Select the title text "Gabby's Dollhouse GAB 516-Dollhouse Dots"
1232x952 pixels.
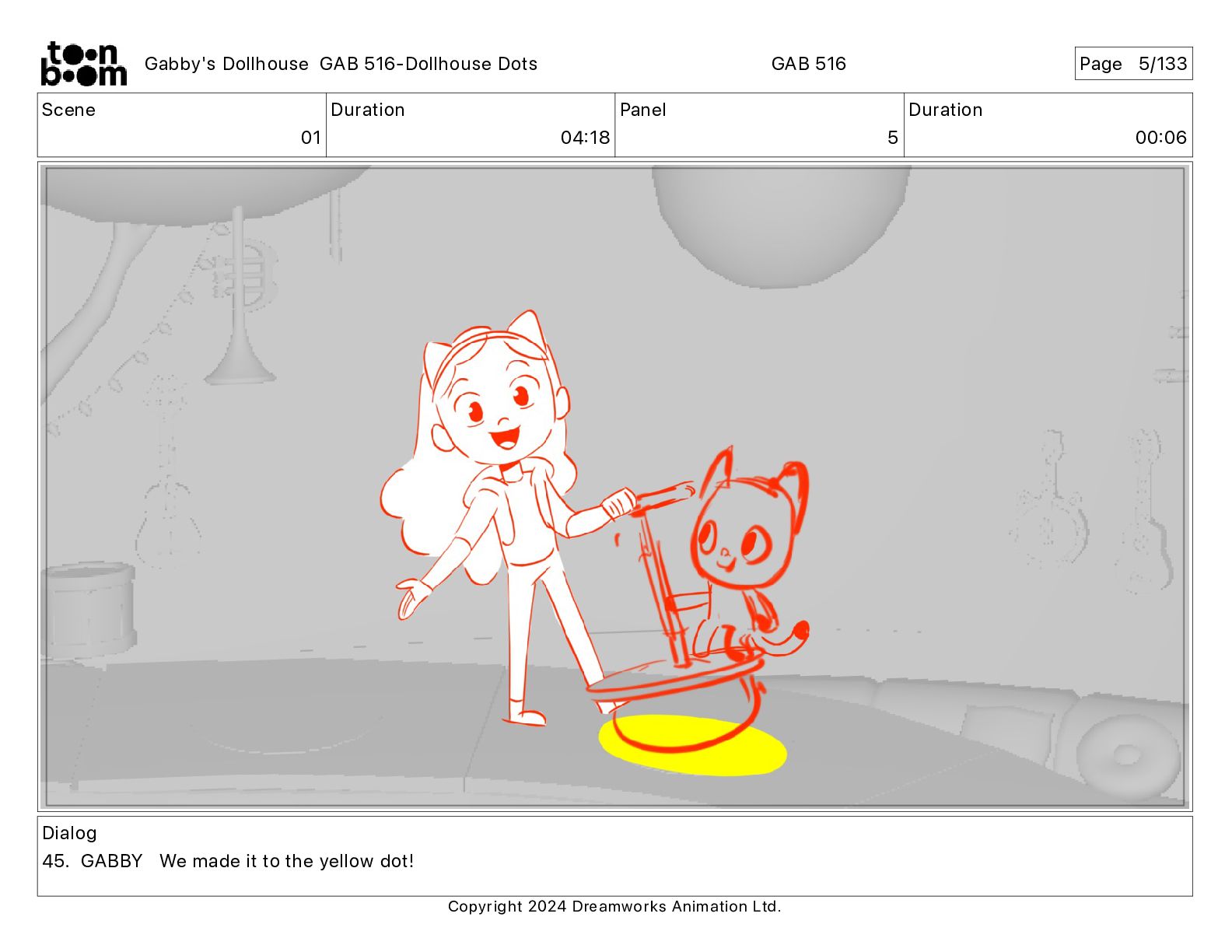pos(341,64)
